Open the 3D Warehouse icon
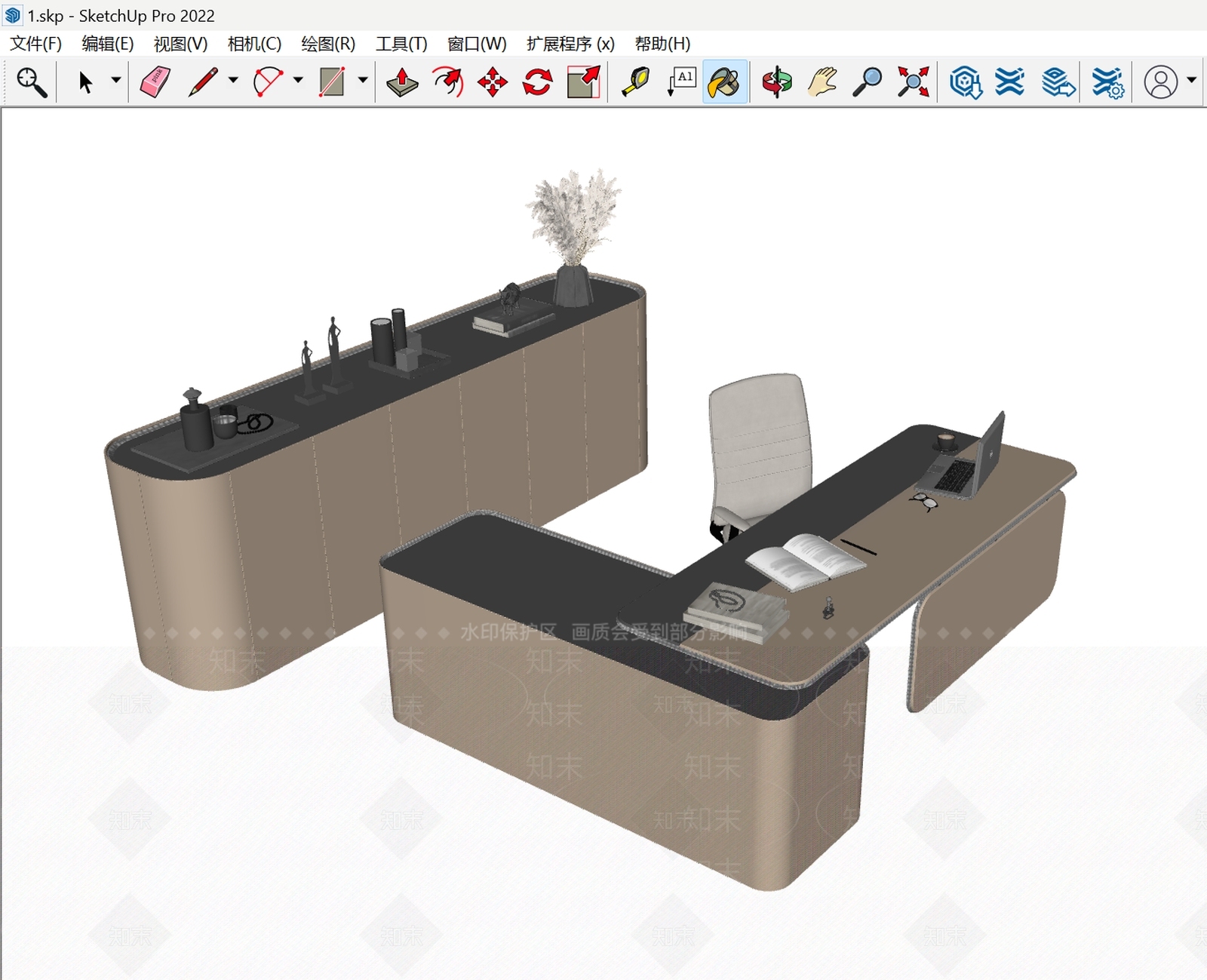 [966, 81]
